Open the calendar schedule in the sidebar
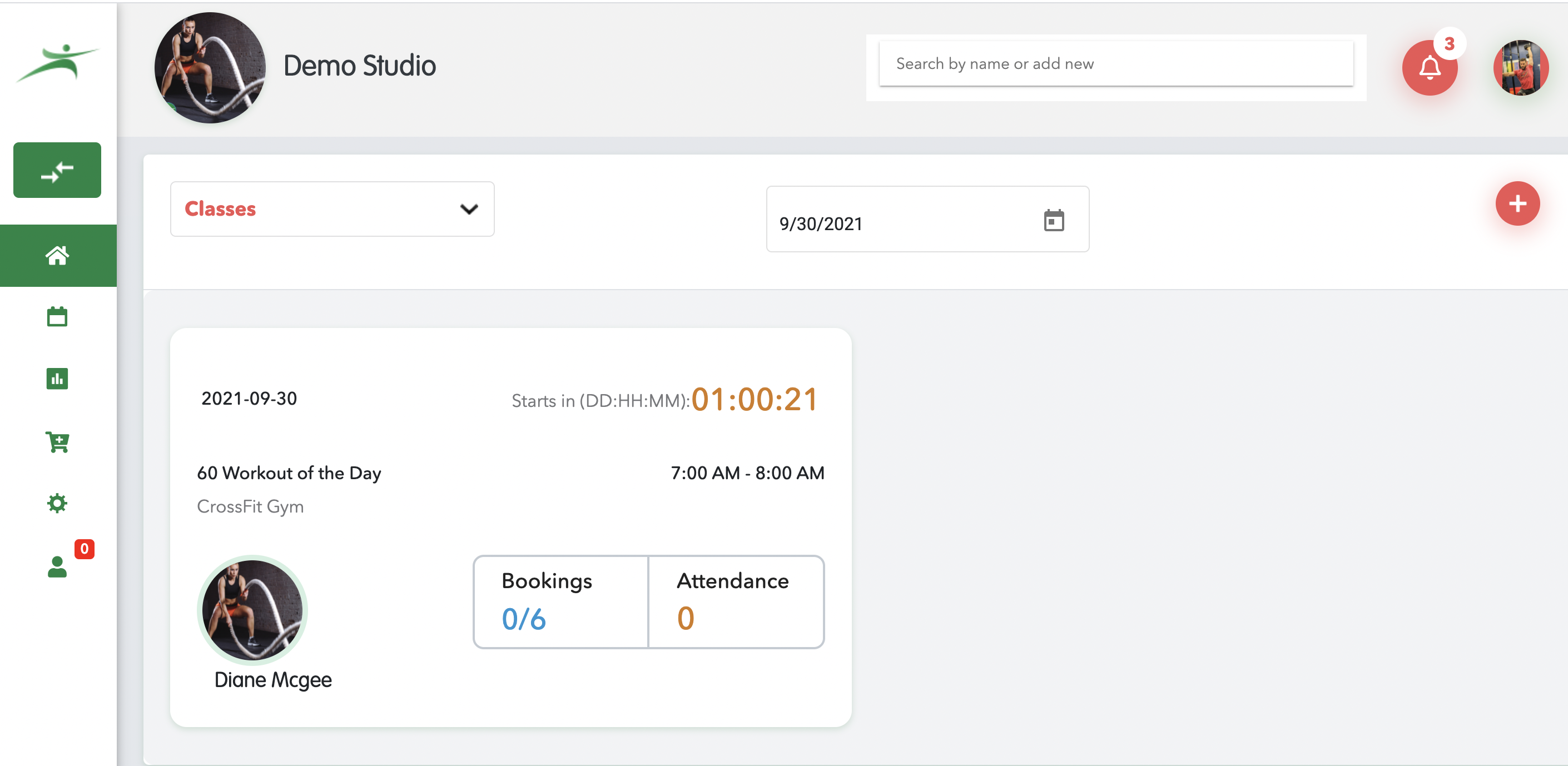Viewport: 1568px width, 766px height. 57,316
